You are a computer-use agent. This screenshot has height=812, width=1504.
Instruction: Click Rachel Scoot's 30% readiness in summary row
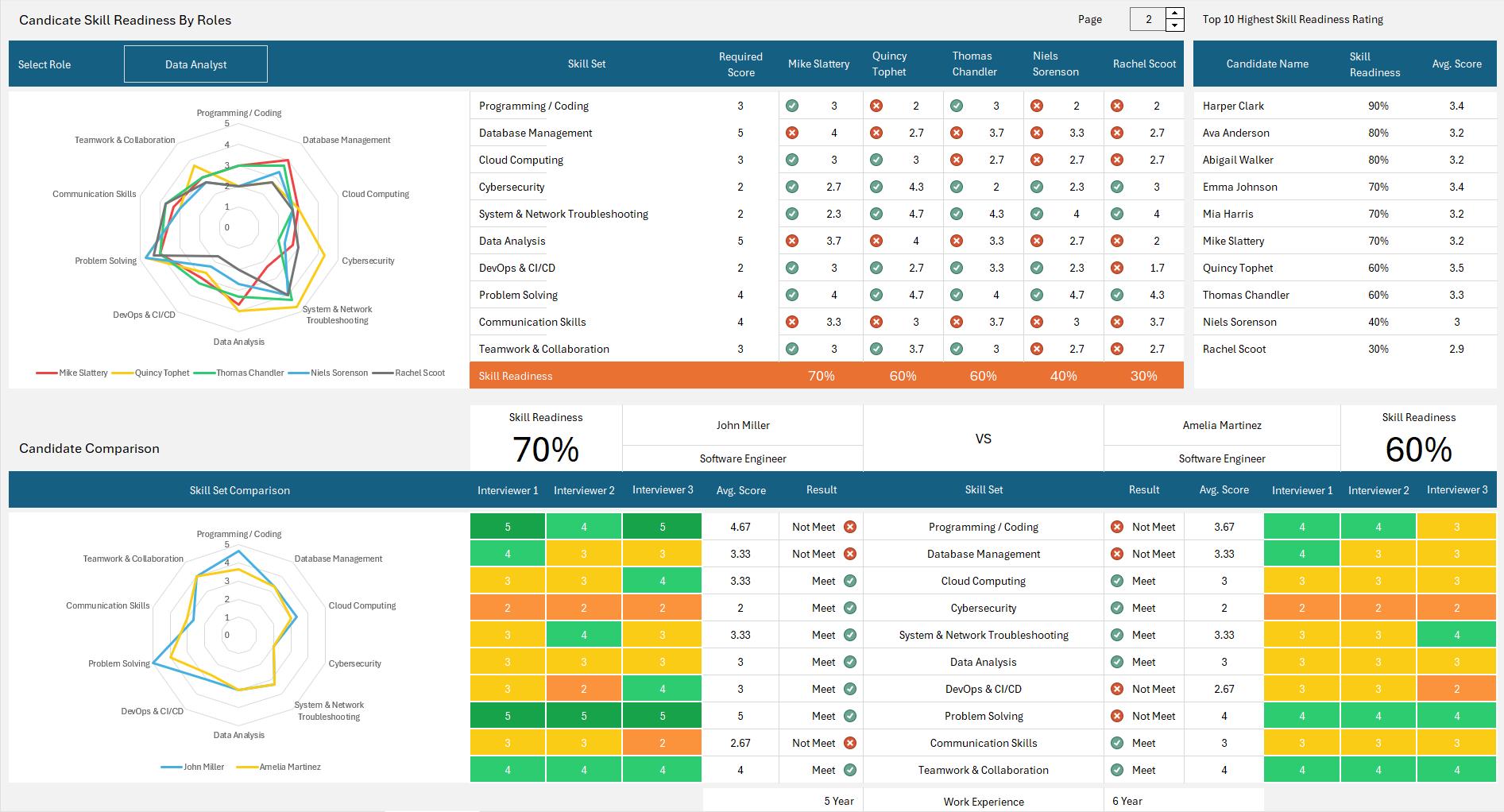coord(1143,376)
